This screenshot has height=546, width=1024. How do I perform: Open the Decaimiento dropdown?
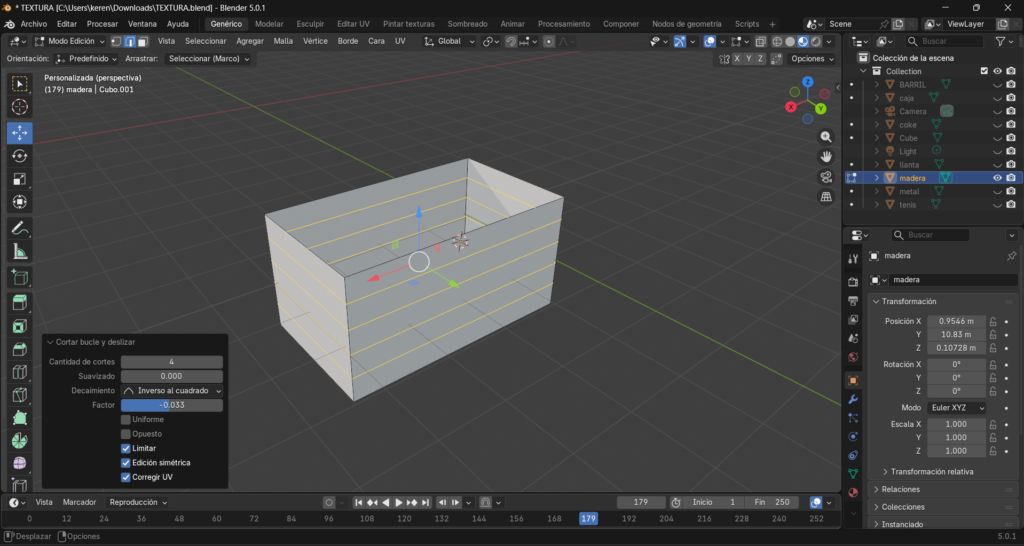pos(172,390)
